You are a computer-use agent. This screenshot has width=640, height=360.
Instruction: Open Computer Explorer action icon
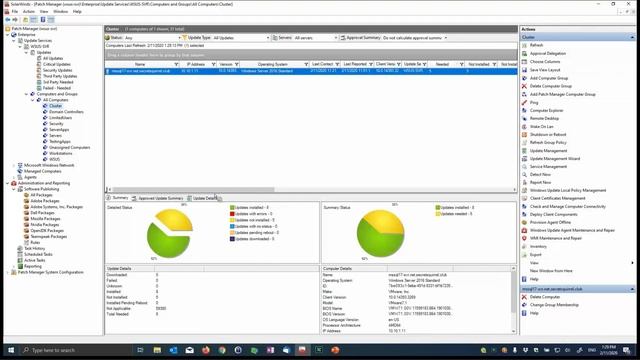524,110
